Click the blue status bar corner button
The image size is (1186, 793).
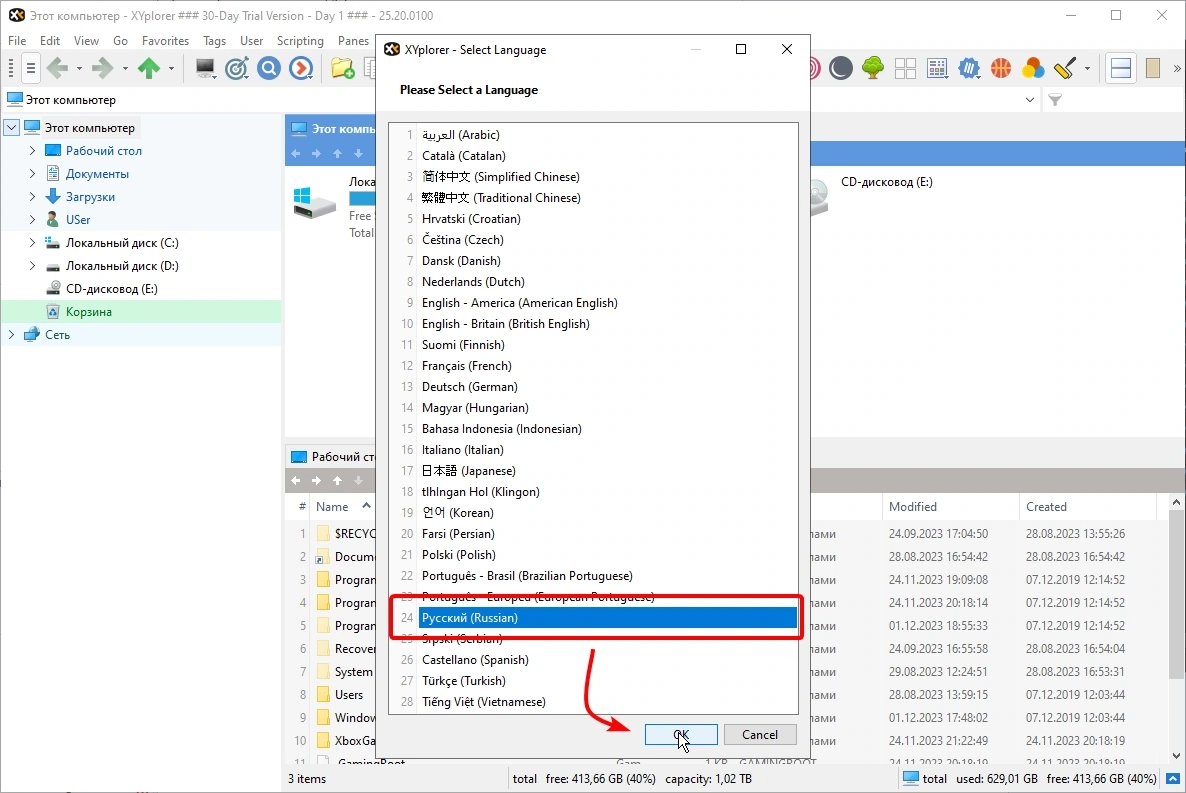[x=1172, y=778]
